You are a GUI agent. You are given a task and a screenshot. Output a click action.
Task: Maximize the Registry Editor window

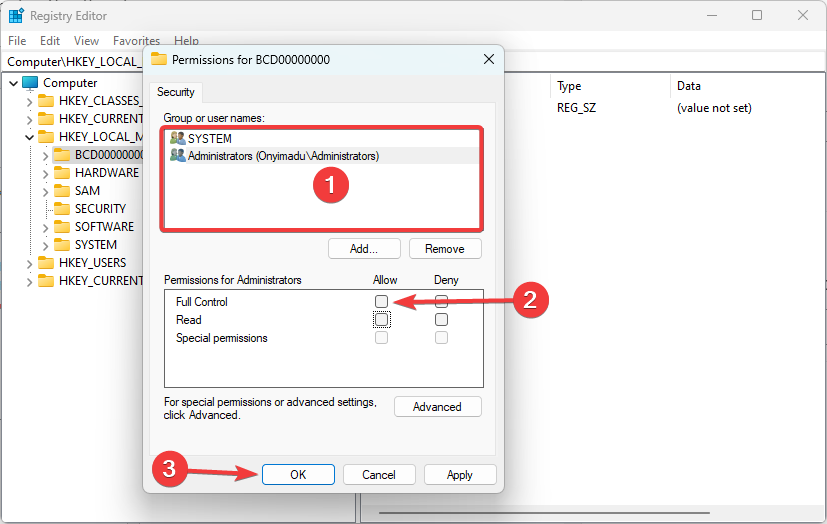(757, 15)
